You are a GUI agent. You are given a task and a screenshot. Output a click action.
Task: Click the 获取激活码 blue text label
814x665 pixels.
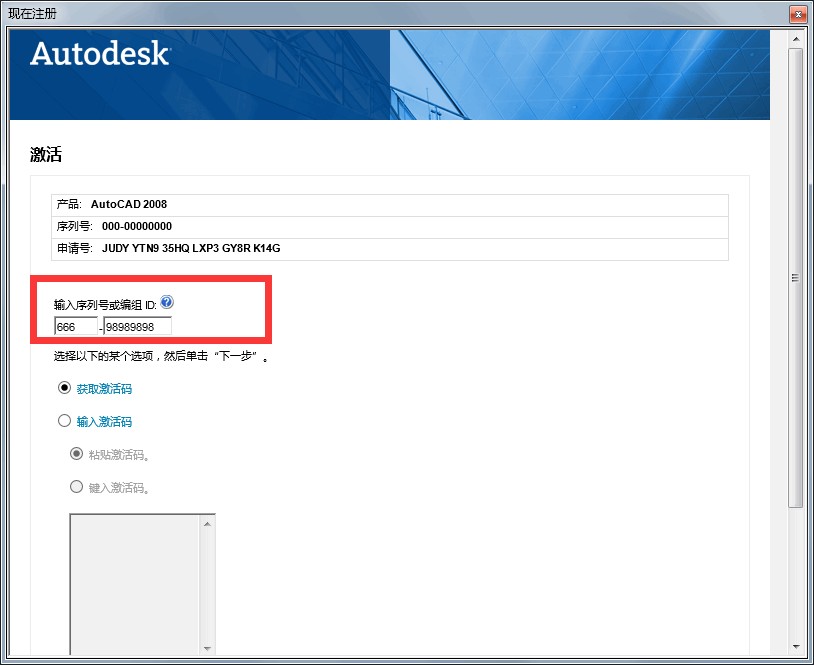[104, 389]
